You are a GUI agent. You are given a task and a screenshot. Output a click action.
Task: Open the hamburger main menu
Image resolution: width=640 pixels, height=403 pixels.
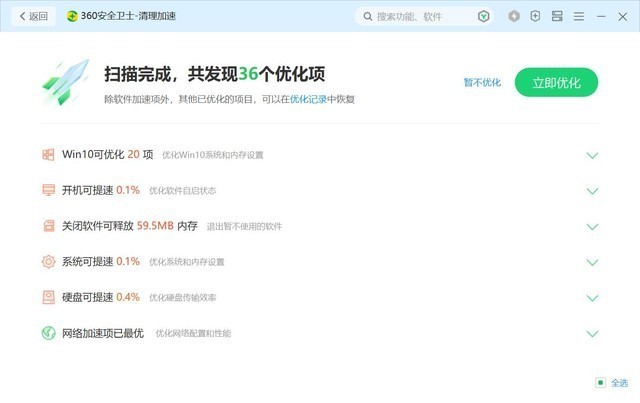[579, 16]
